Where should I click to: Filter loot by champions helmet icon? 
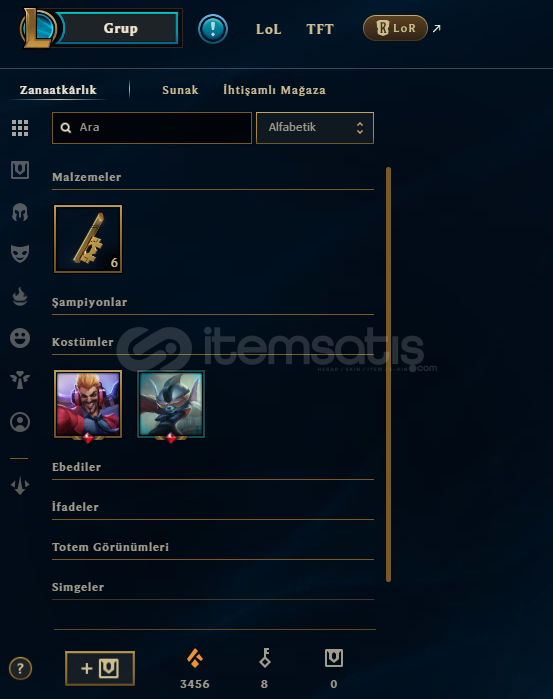(x=20, y=212)
